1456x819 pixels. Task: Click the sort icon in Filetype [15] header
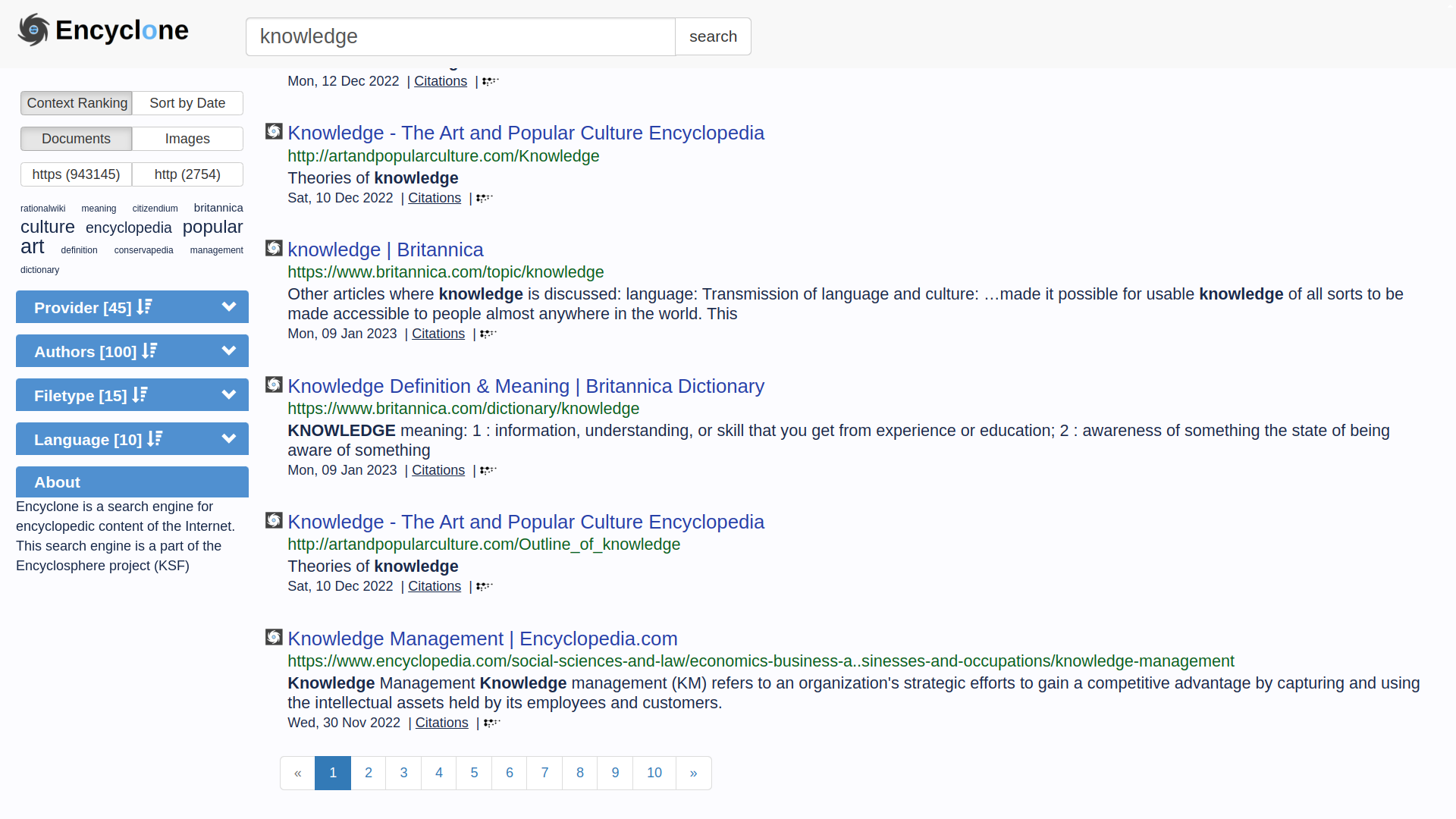click(140, 395)
